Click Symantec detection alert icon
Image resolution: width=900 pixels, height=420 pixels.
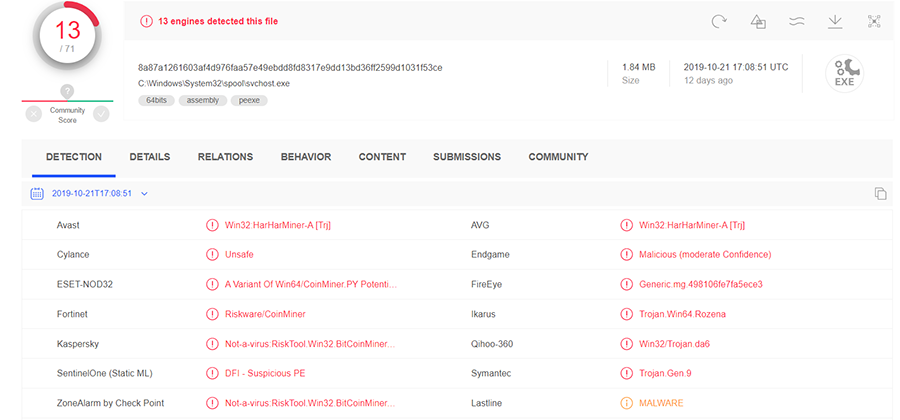[x=626, y=373]
